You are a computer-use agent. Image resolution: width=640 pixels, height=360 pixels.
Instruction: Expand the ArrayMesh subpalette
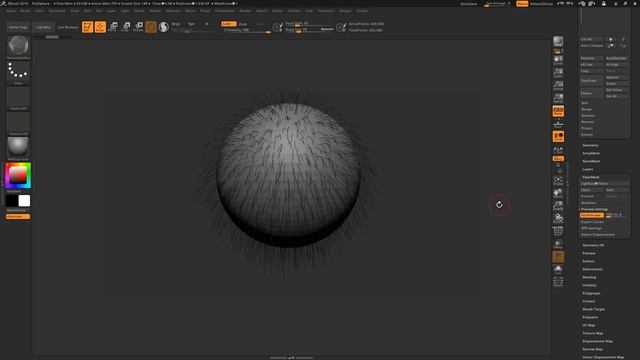(591, 153)
